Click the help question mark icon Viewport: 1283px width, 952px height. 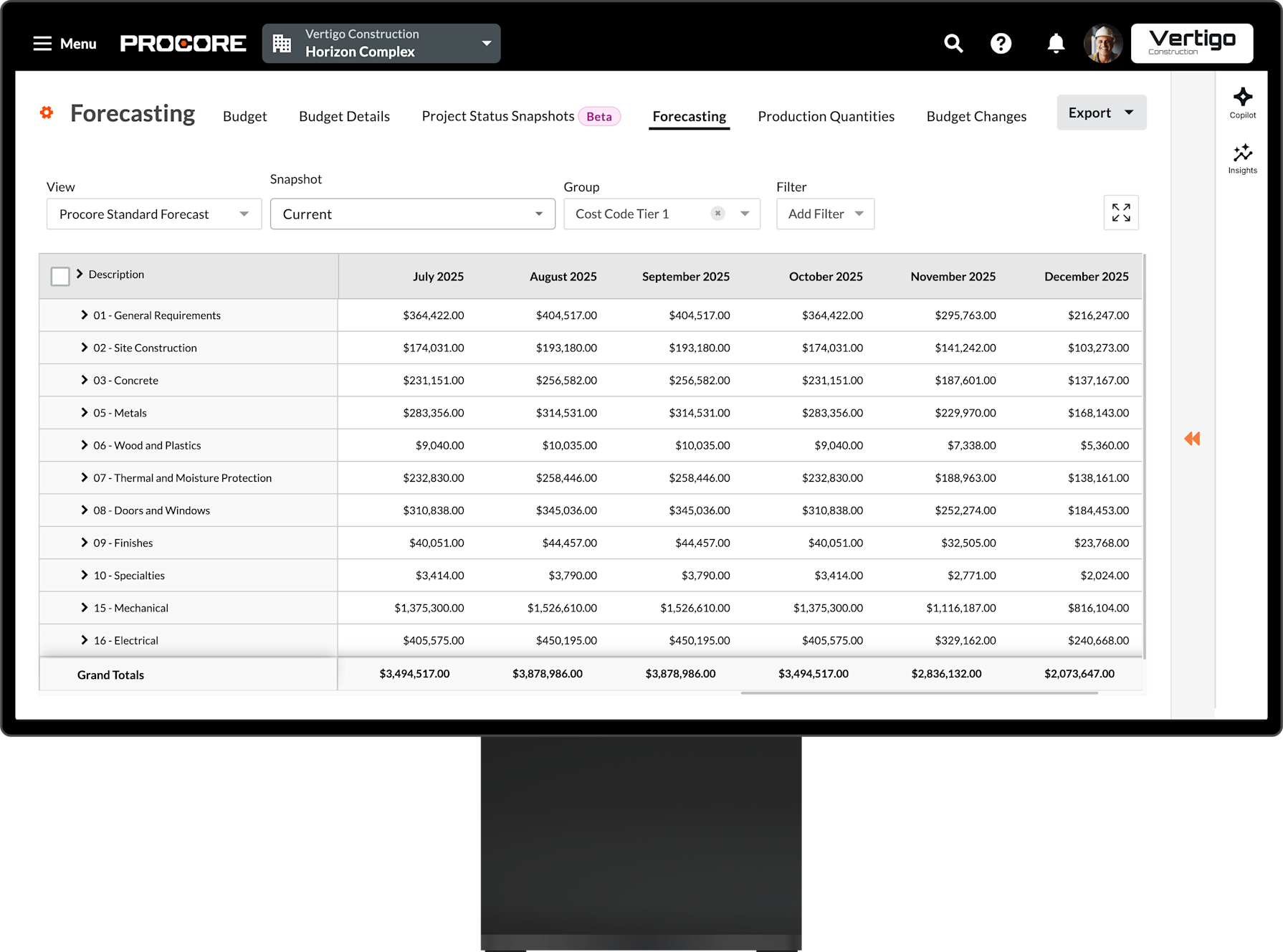tap(1001, 43)
